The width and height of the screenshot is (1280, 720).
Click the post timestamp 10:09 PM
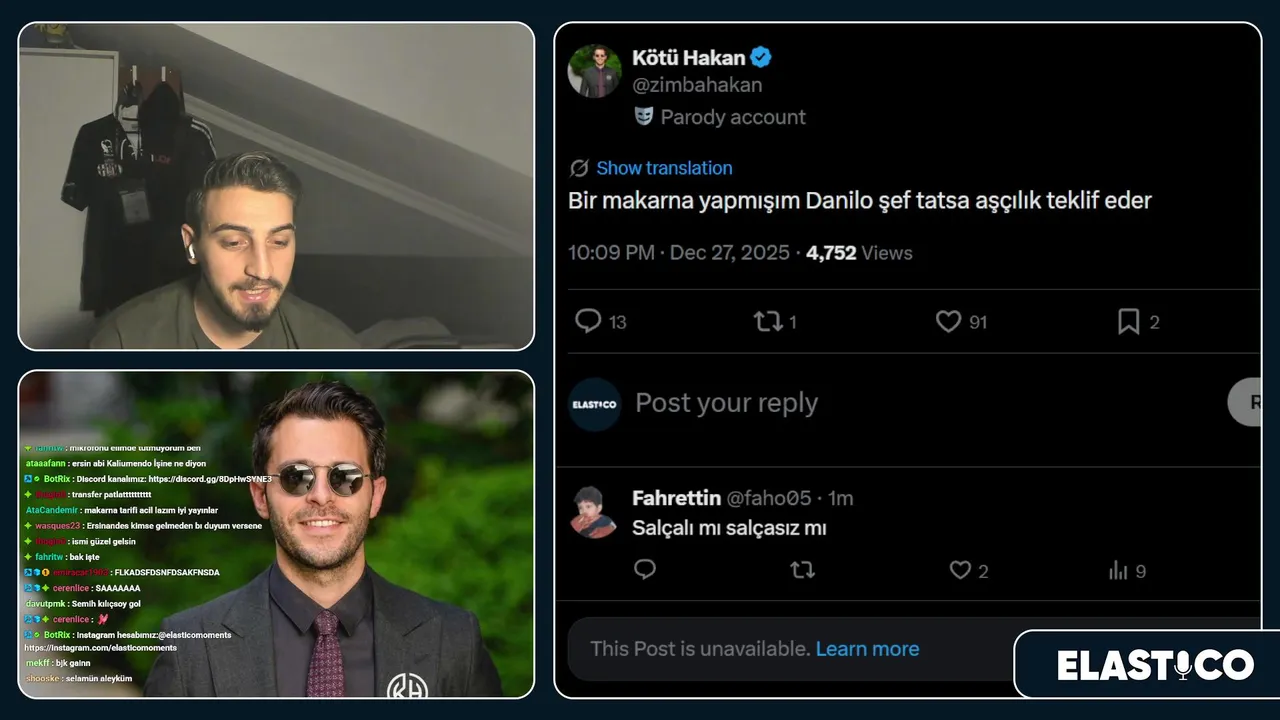611,253
